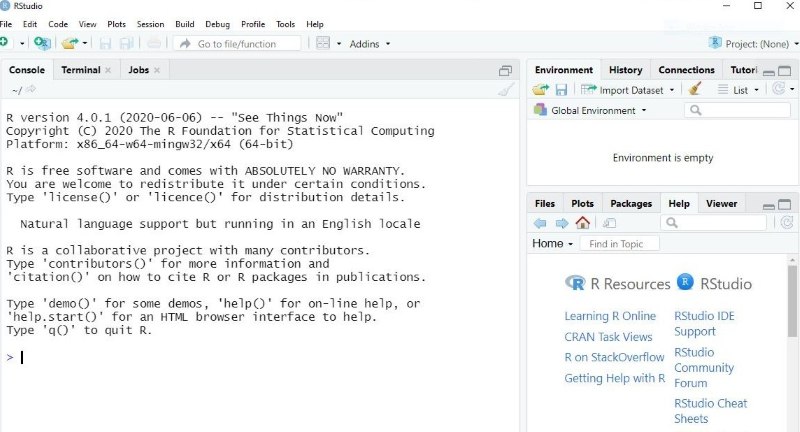Click the Save All documents icon
This screenshot has height=432, width=800.
pyautogui.click(x=126, y=43)
